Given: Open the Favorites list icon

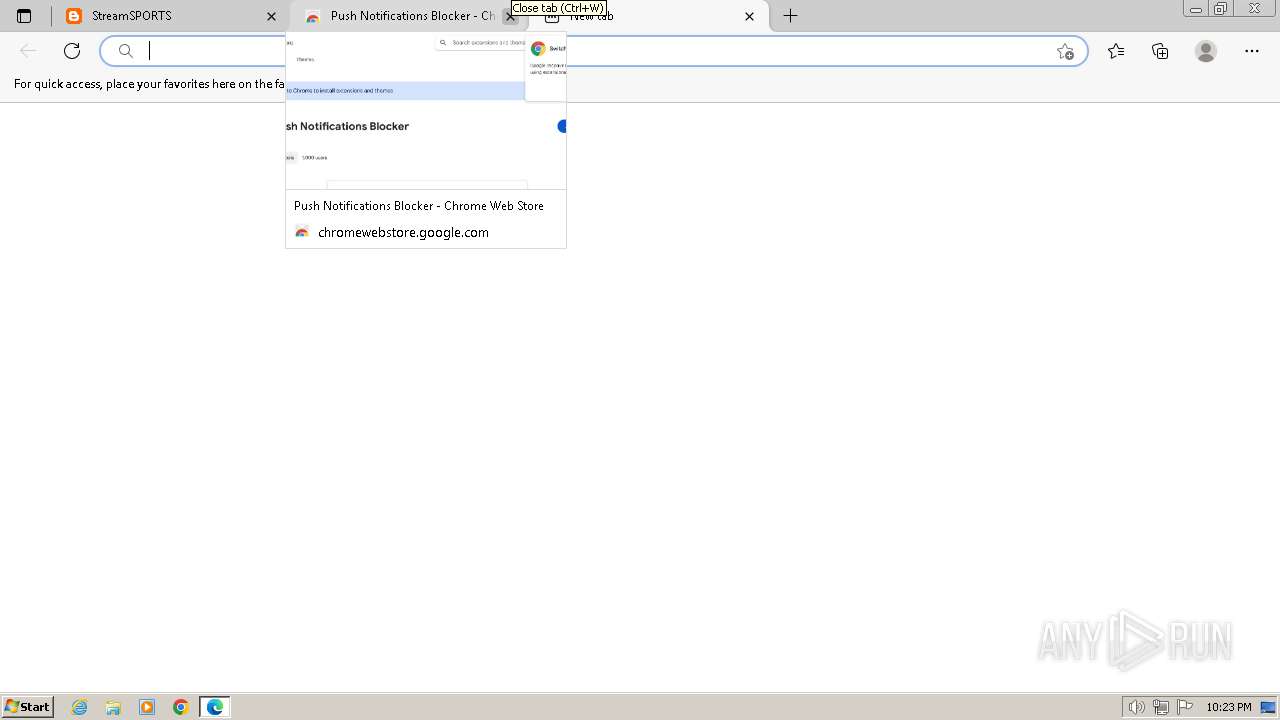Looking at the screenshot, I should click(1116, 51).
